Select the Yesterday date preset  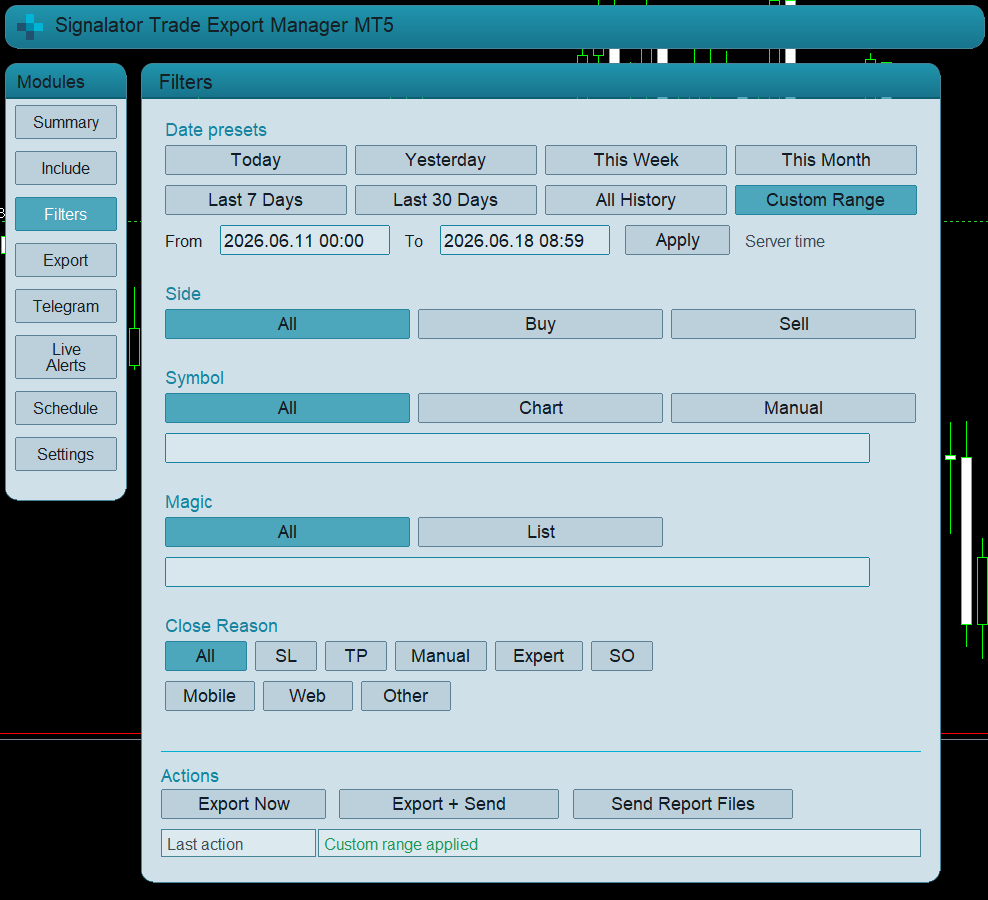(x=445, y=160)
